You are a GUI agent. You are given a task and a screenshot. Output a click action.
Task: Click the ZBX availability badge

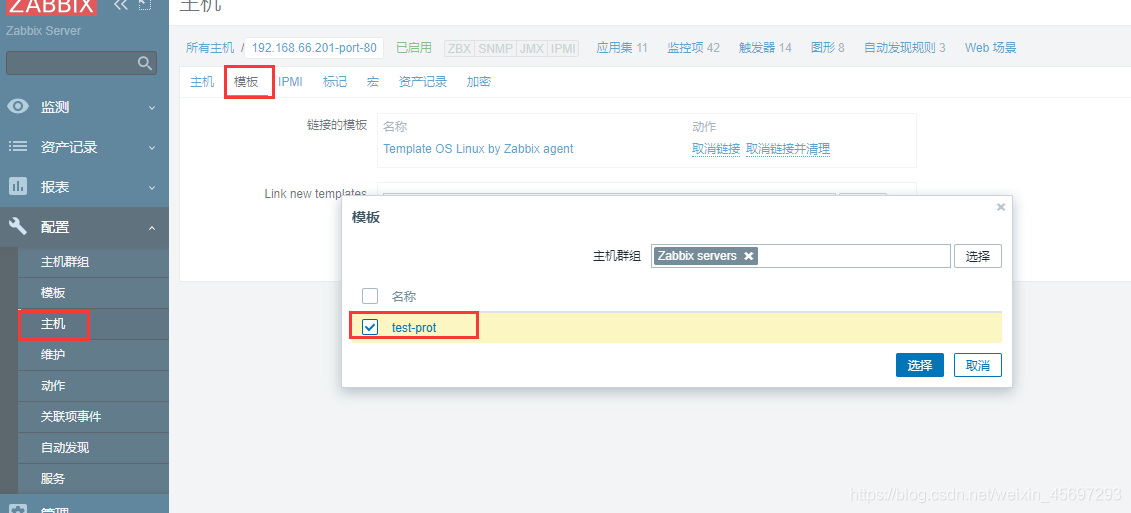[459, 48]
